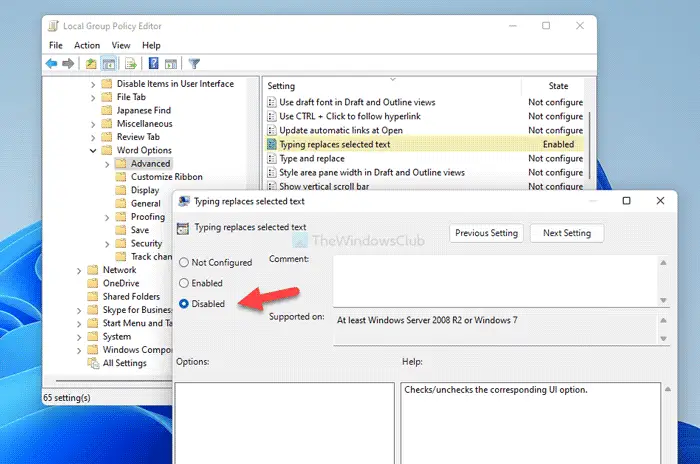The height and width of the screenshot is (464, 700).
Task: Click the Previous Setting button
Action: click(x=486, y=233)
